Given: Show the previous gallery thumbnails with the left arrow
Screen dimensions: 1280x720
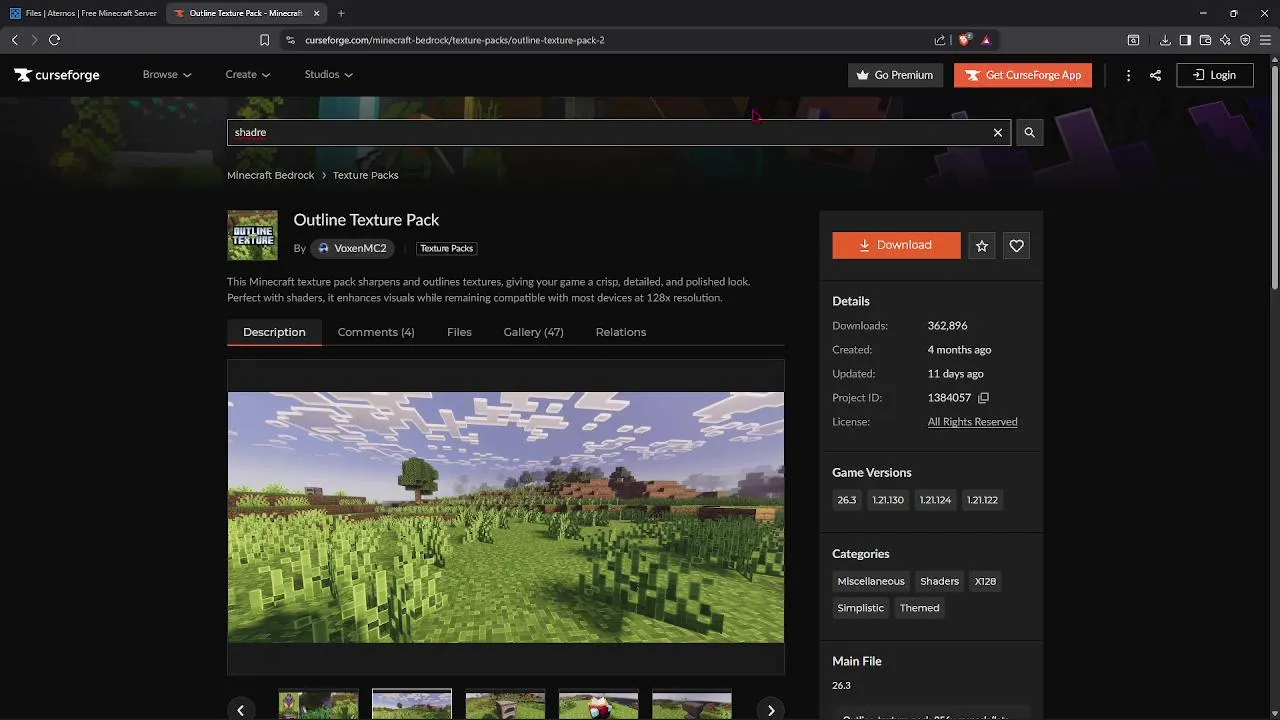Looking at the screenshot, I should (x=241, y=710).
